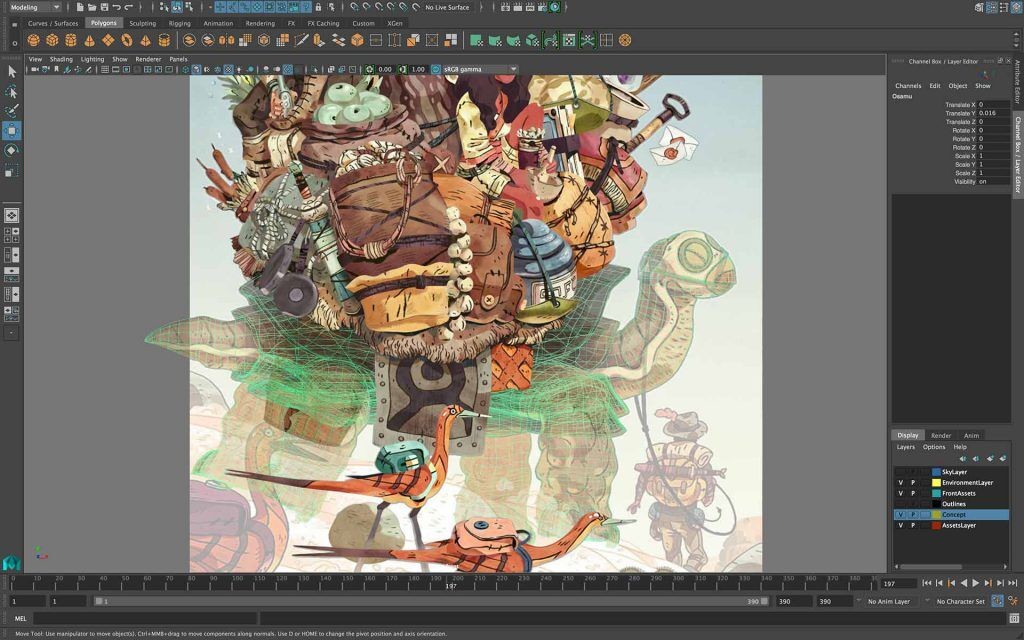Click the color swatch of the Concept layer
The image size is (1024, 640).
(936, 514)
